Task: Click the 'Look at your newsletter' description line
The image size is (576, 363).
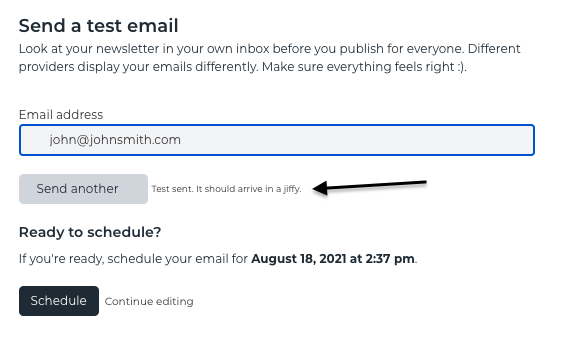Action: click(270, 49)
